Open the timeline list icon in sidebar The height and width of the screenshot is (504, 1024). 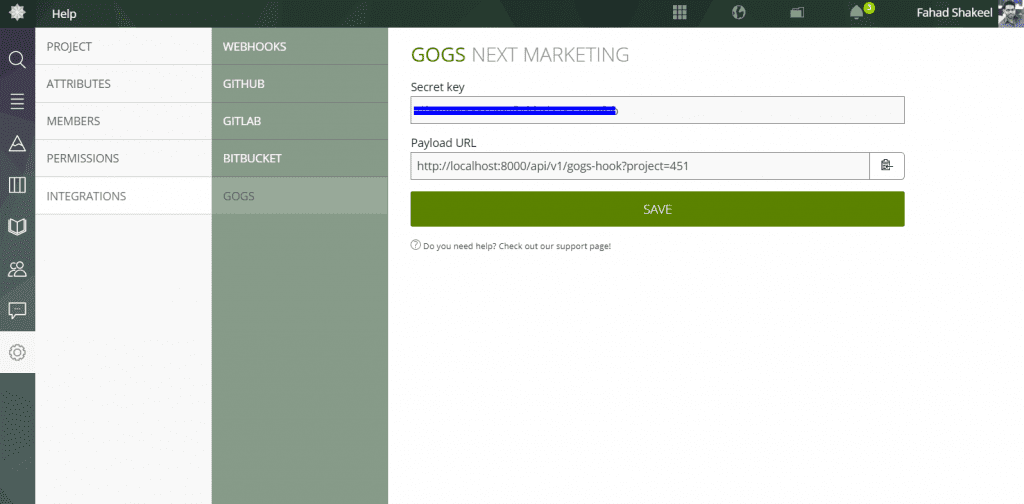point(17,101)
